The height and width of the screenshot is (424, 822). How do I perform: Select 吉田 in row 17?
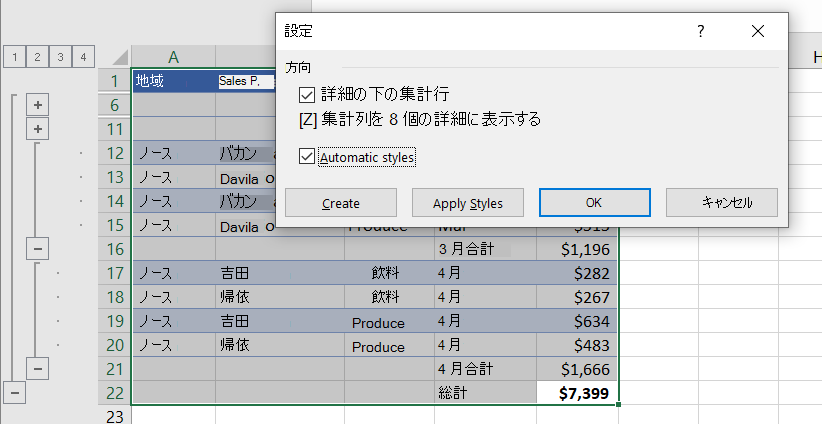click(280, 273)
